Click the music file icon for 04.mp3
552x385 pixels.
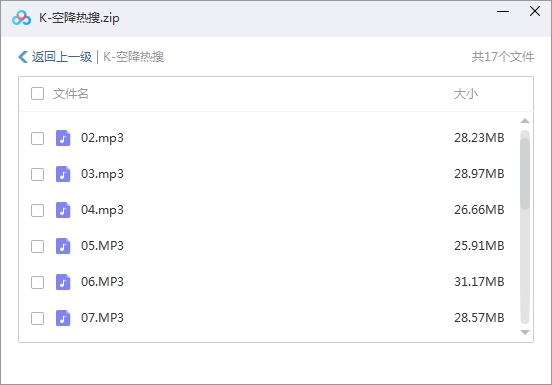pyautogui.click(x=63, y=210)
